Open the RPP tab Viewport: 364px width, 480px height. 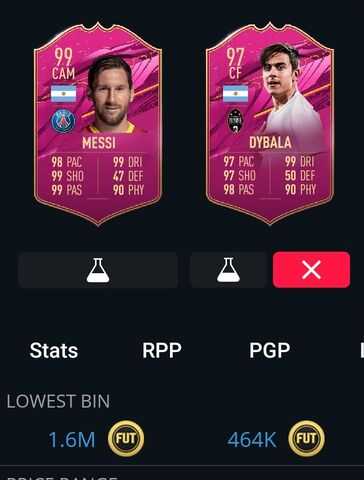pyautogui.click(x=162, y=350)
